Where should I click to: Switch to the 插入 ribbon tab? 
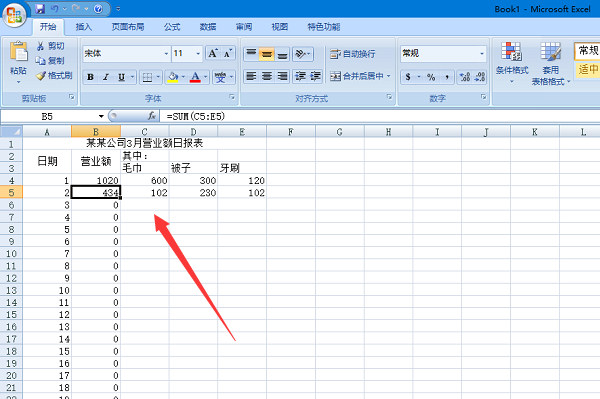pyautogui.click(x=83, y=27)
